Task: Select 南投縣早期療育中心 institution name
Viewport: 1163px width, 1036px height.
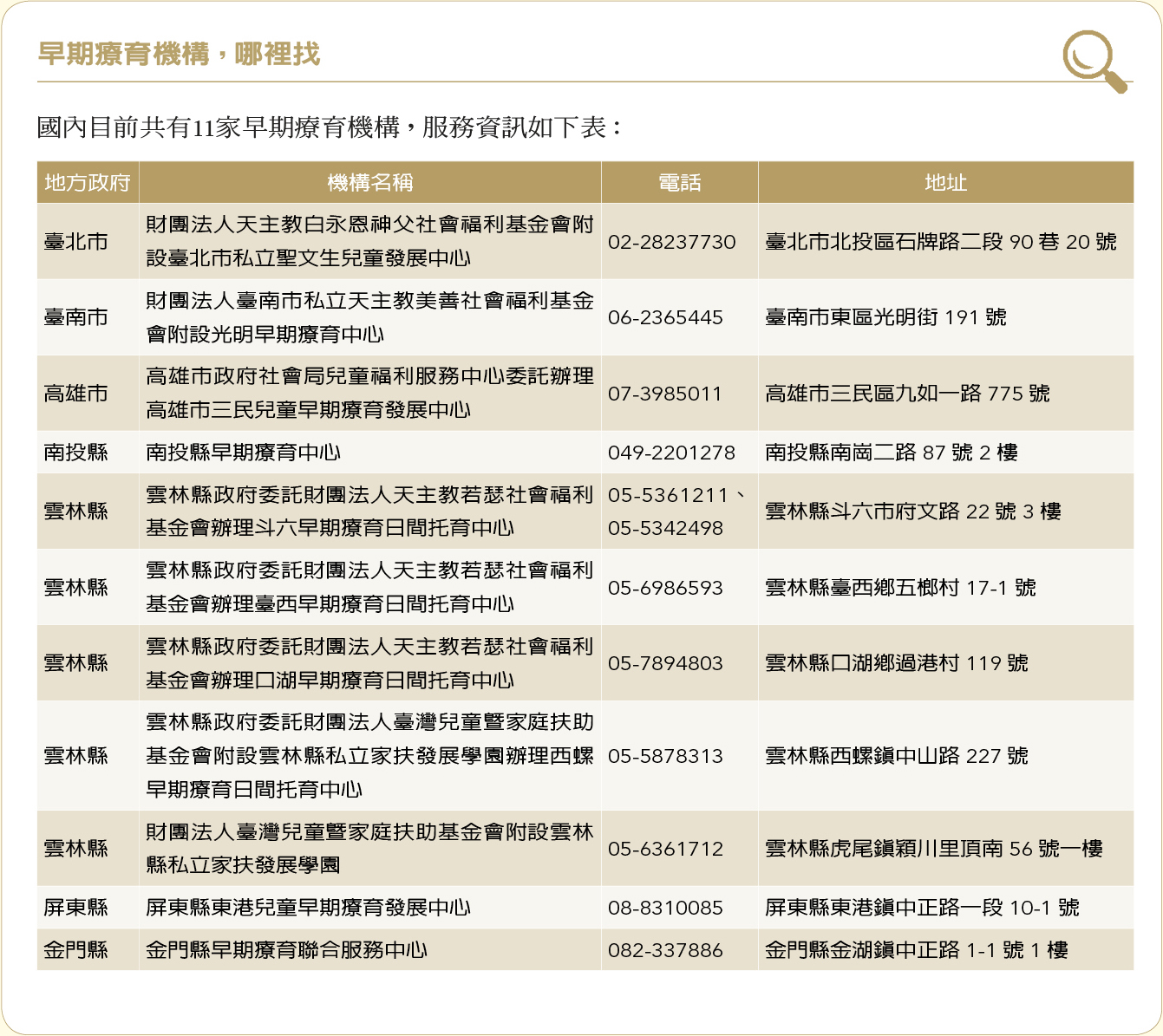Action: (x=243, y=453)
